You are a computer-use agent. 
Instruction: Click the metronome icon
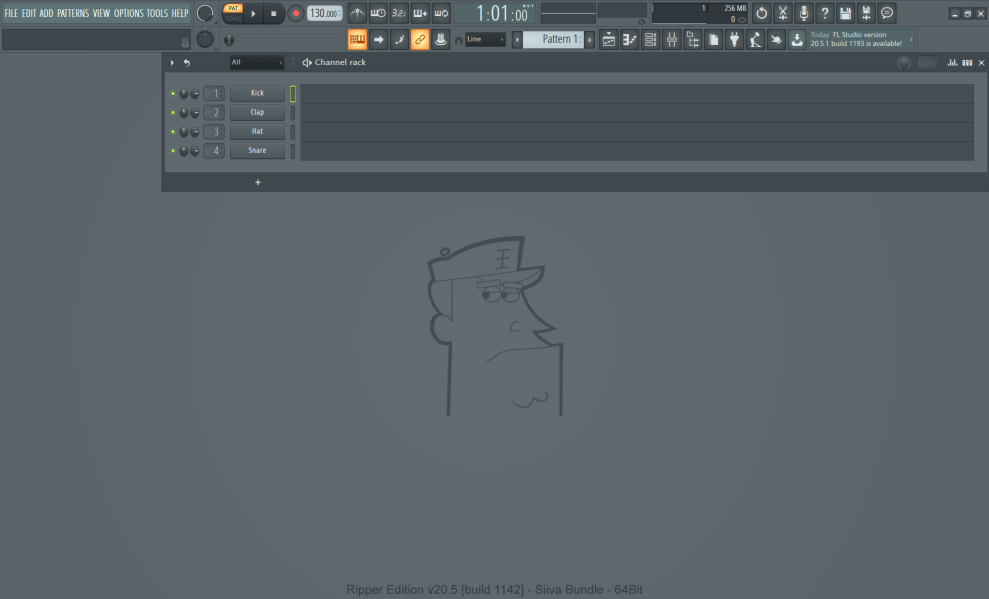tap(357, 13)
